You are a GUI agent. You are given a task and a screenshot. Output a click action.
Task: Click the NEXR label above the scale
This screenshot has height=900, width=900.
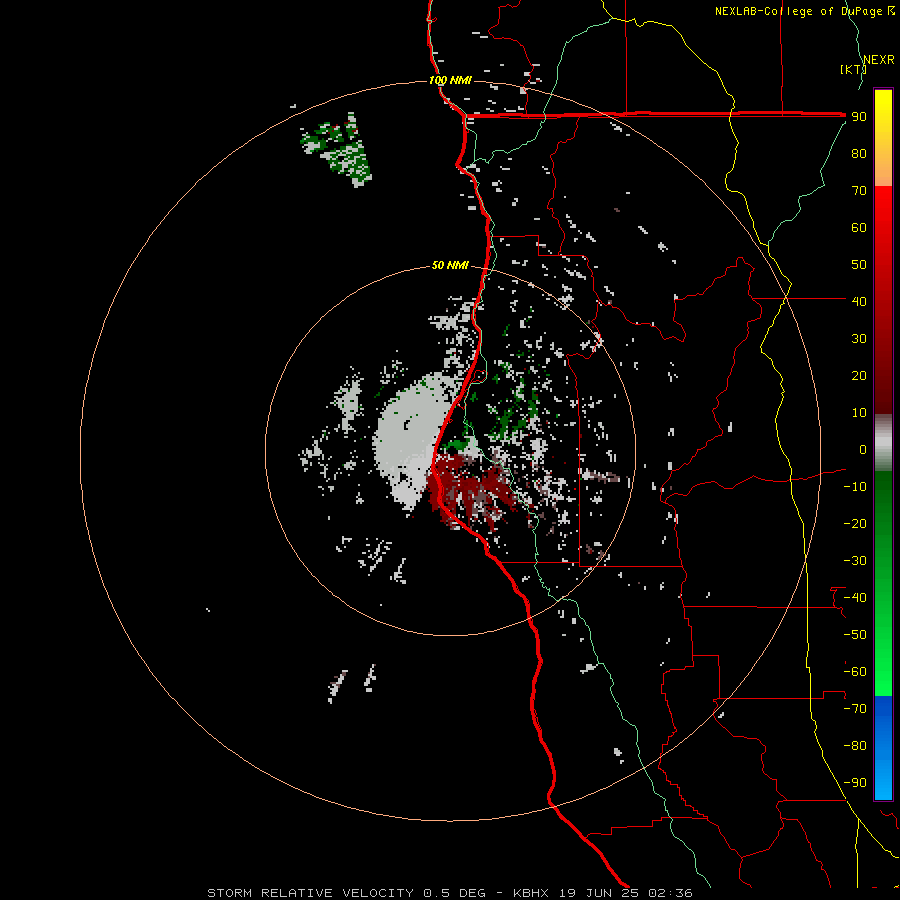[x=879, y=60]
